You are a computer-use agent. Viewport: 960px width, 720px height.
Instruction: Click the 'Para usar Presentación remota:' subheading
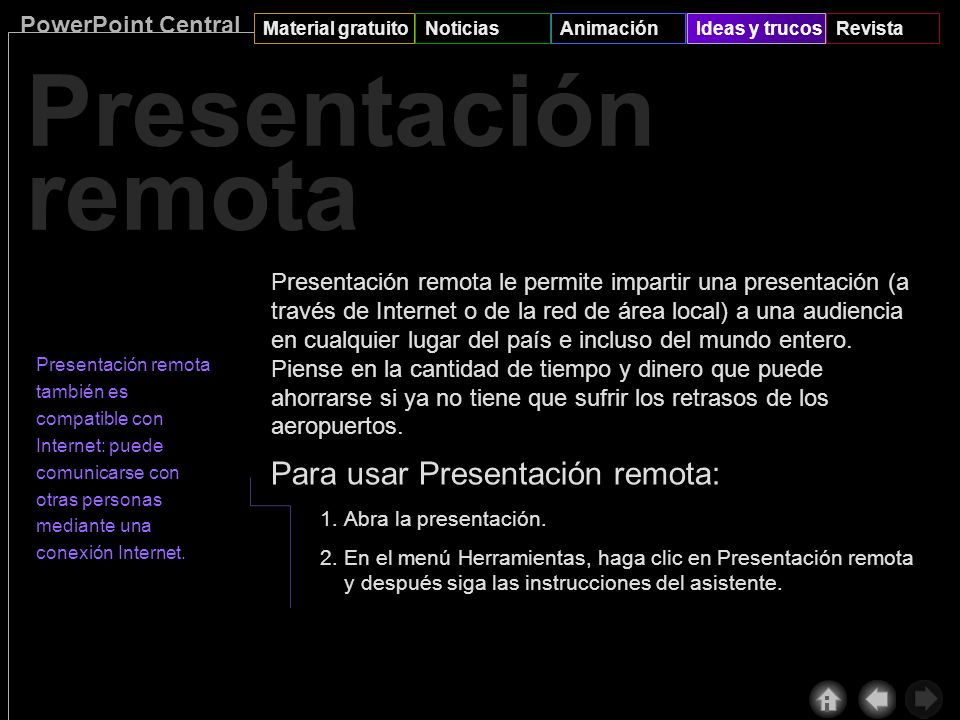[495, 474]
